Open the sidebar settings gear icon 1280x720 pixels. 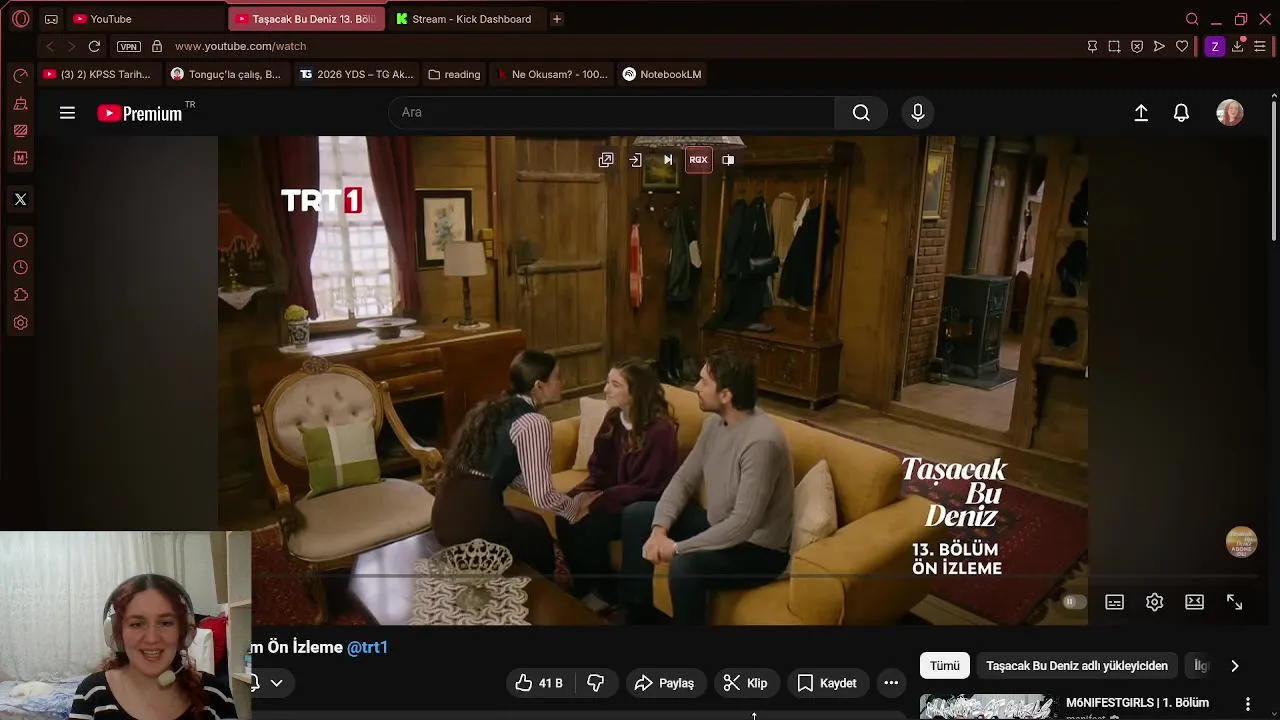[x=20, y=323]
